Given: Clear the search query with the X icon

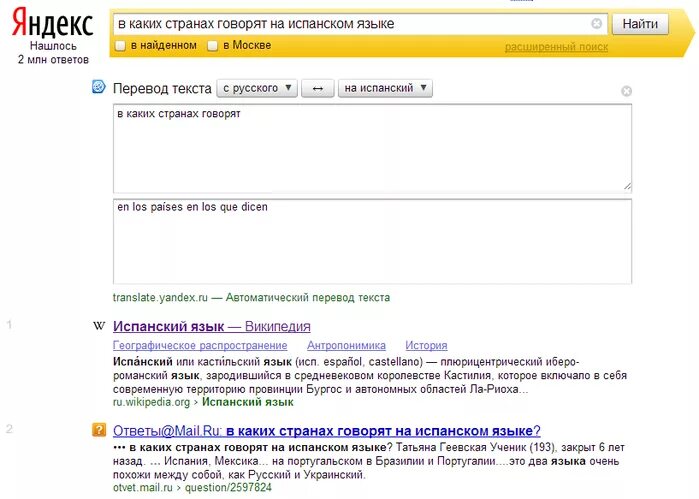Looking at the screenshot, I should pyautogui.click(x=596, y=23).
